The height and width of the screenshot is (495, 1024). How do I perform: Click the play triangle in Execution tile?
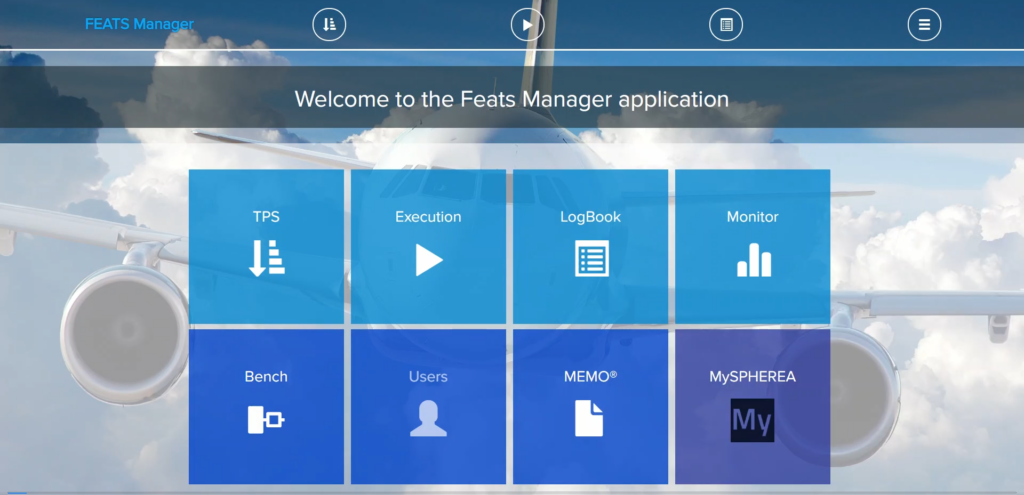pyautogui.click(x=429, y=259)
